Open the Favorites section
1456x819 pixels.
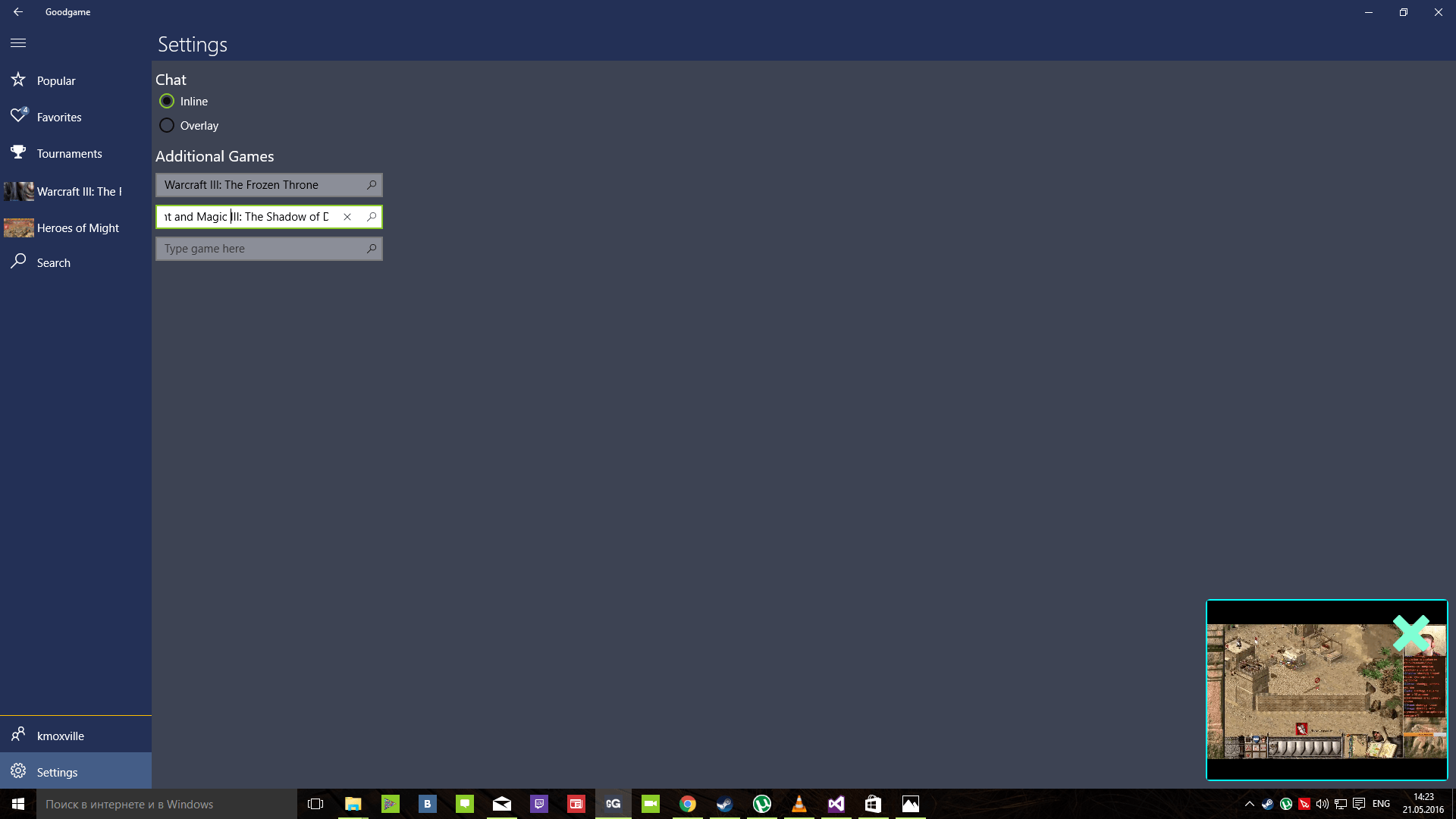click(x=76, y=117)
